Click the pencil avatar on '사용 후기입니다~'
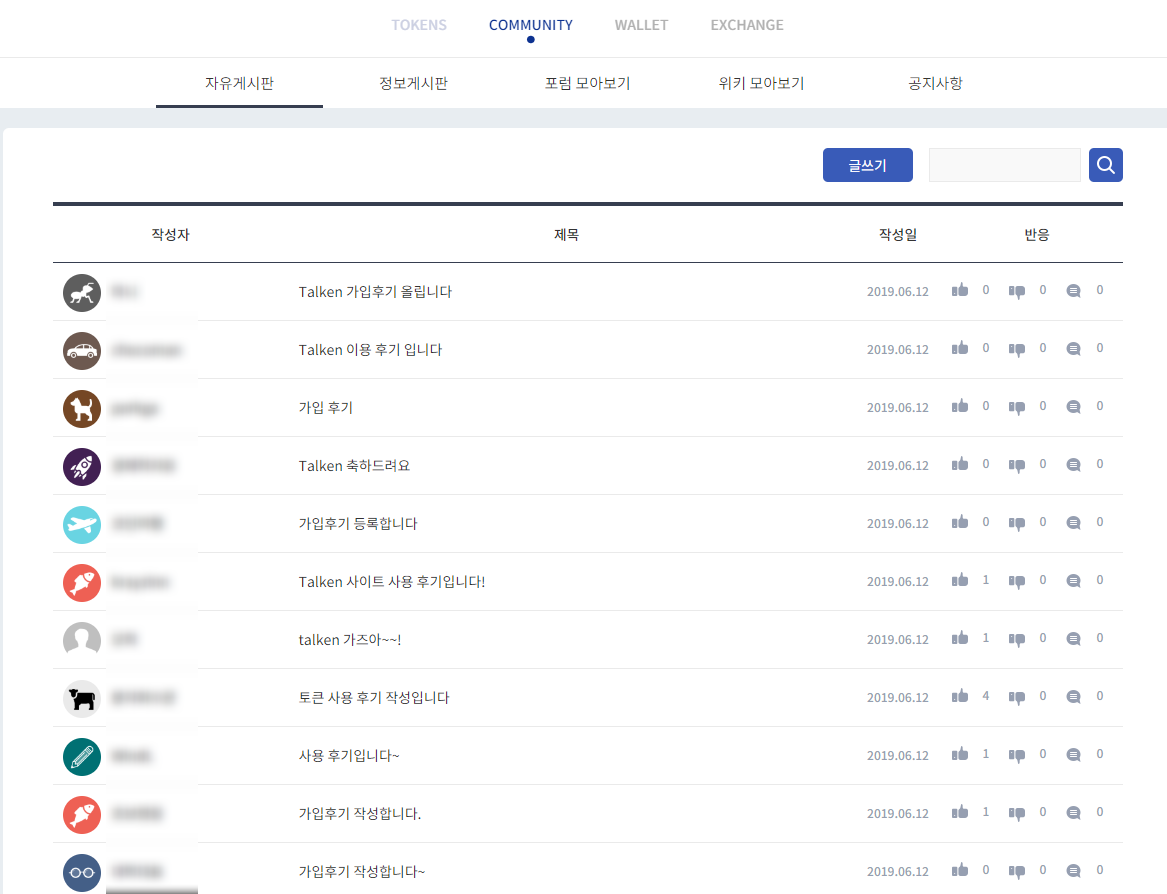The image size is (1167, 894). point(82,757)
